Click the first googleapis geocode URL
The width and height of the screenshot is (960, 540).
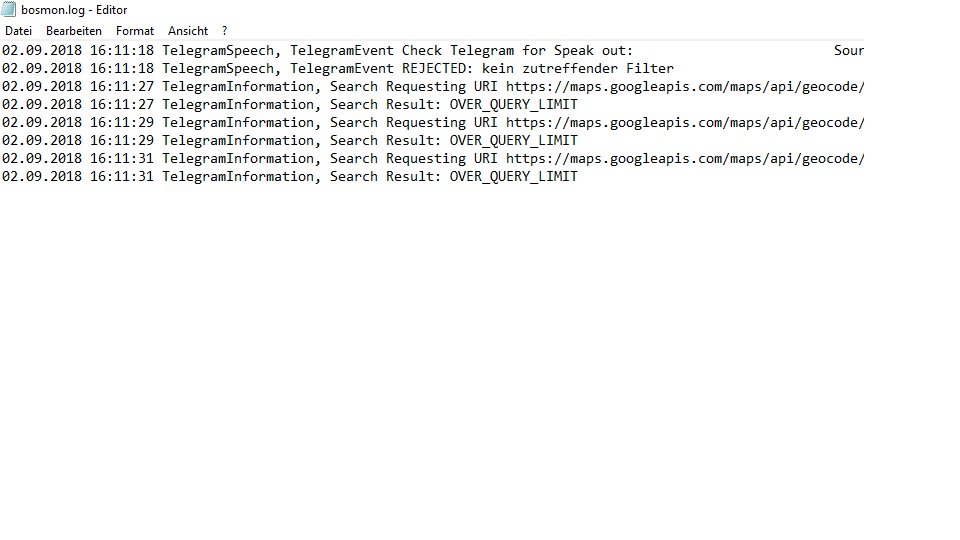point(684,87)
